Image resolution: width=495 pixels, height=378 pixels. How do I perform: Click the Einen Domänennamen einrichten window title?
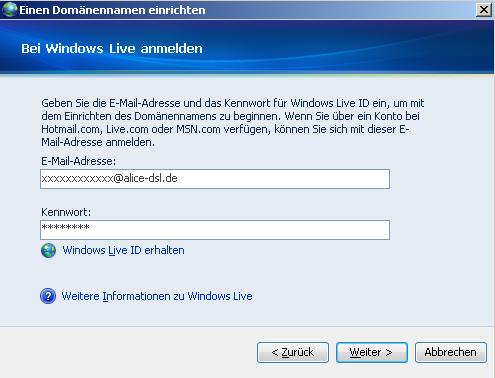[x=112, y=10]
